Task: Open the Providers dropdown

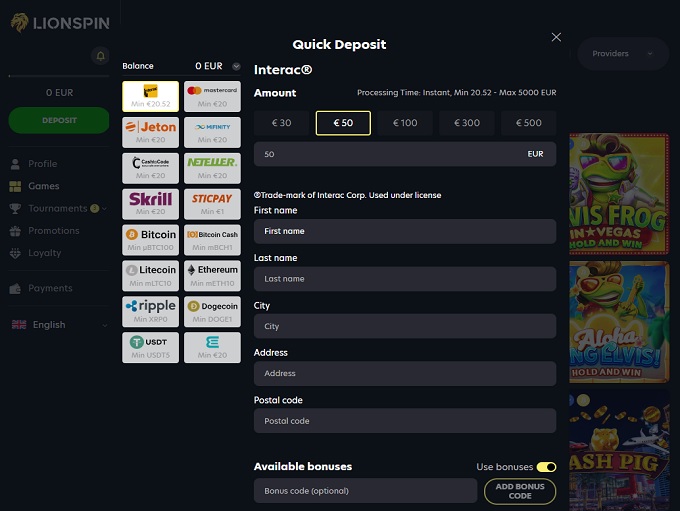Action: pyautogui.click(x=622, y=54)
